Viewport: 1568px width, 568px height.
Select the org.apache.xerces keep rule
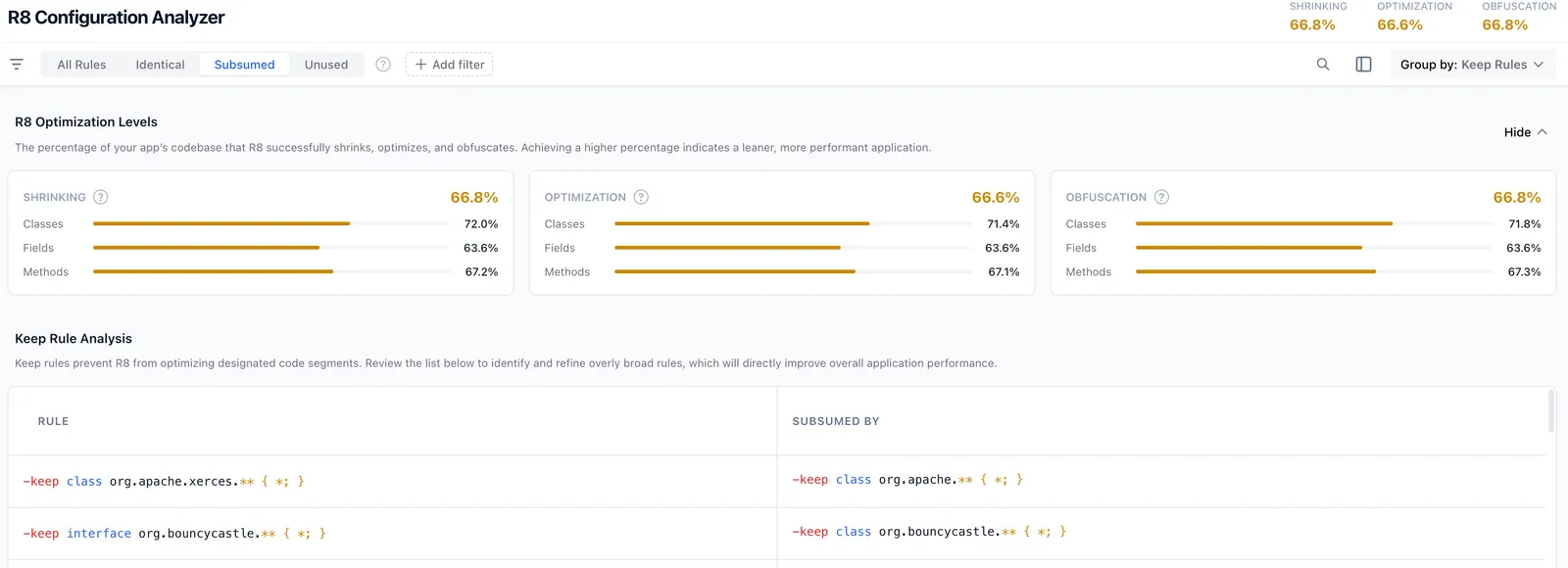pyautogui.click(x=164, y=482)
